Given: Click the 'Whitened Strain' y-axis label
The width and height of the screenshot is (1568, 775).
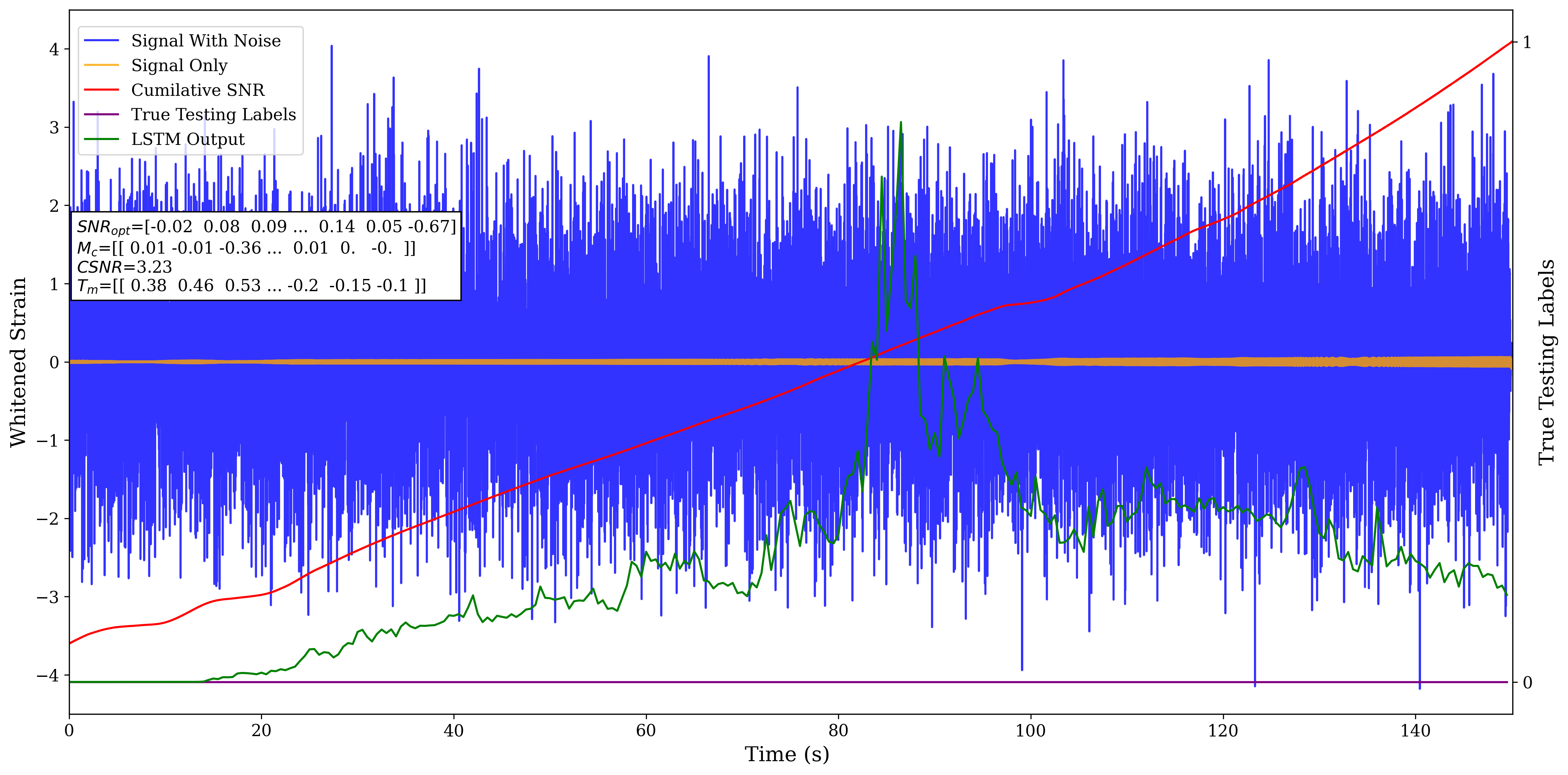Looking at the screenshot, I should [18, 362].
